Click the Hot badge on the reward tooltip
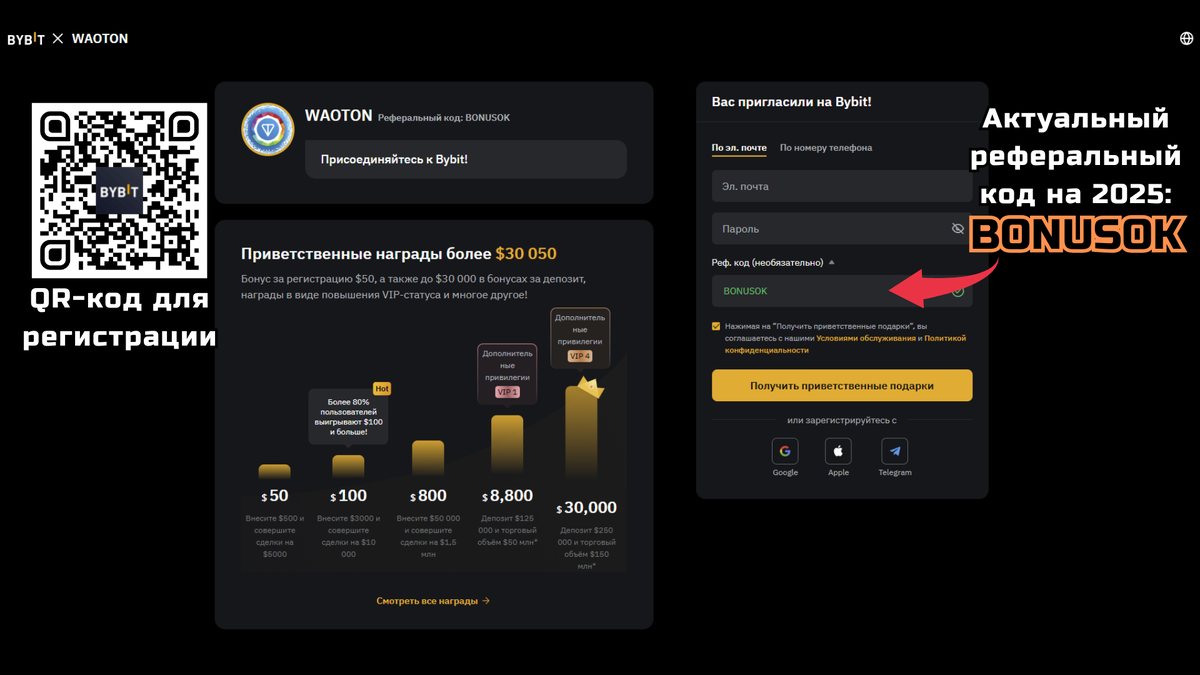1200x675 pixels. click(382, 388)
